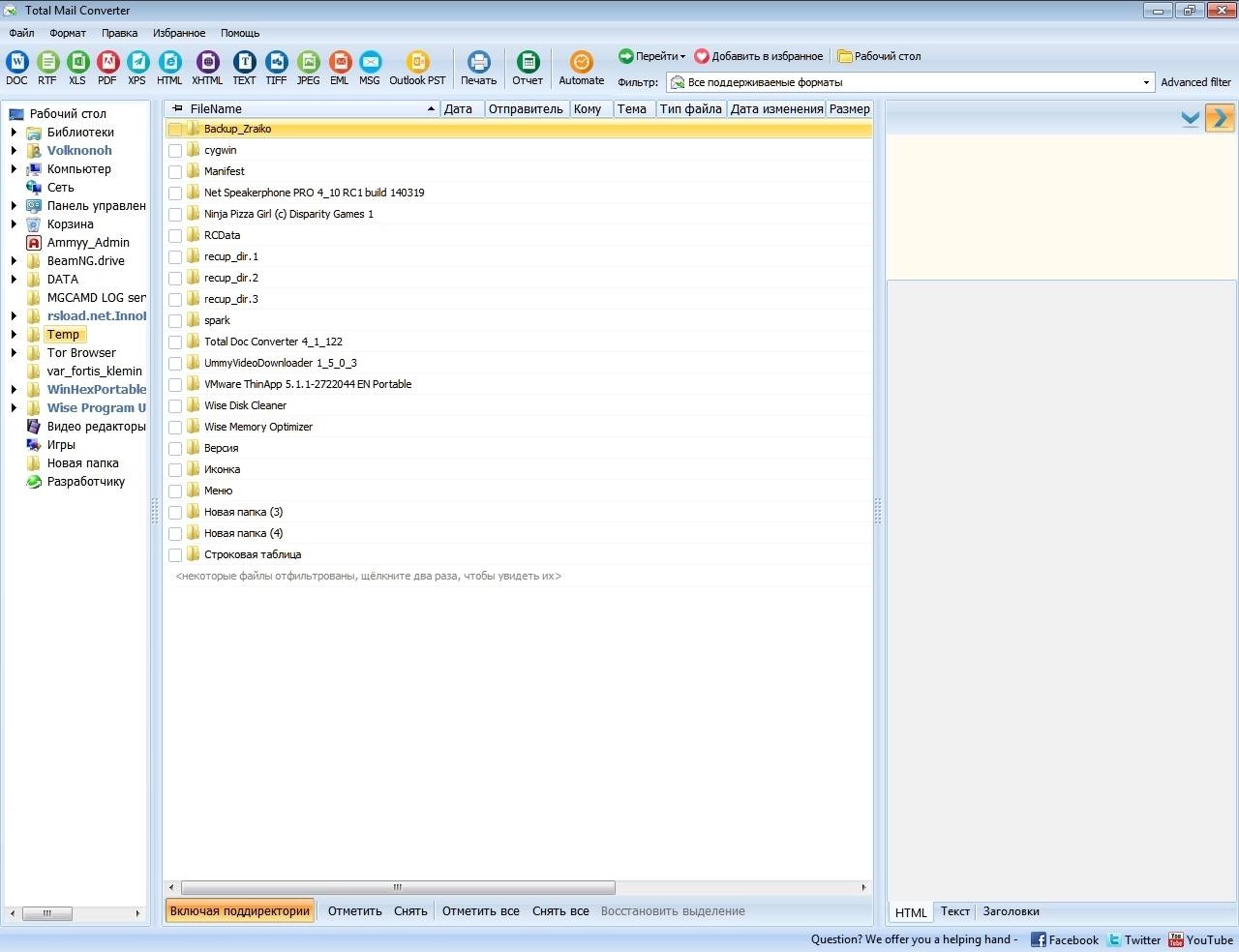
Task: Open the Фильтр formats combo box
Action: [910, 82]
